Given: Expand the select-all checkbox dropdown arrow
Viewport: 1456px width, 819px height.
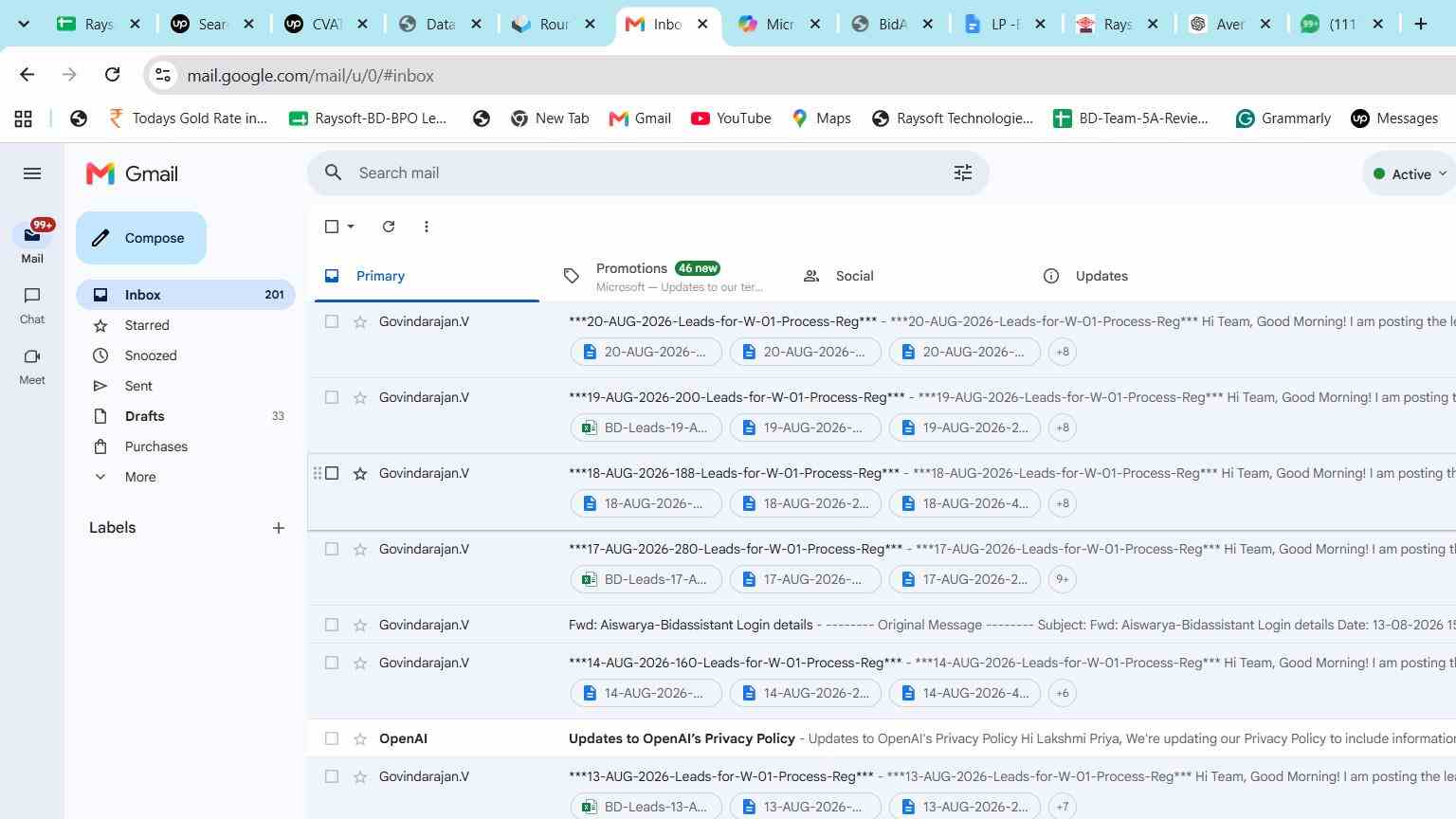Looking at the screenshot, I should 351,227.
